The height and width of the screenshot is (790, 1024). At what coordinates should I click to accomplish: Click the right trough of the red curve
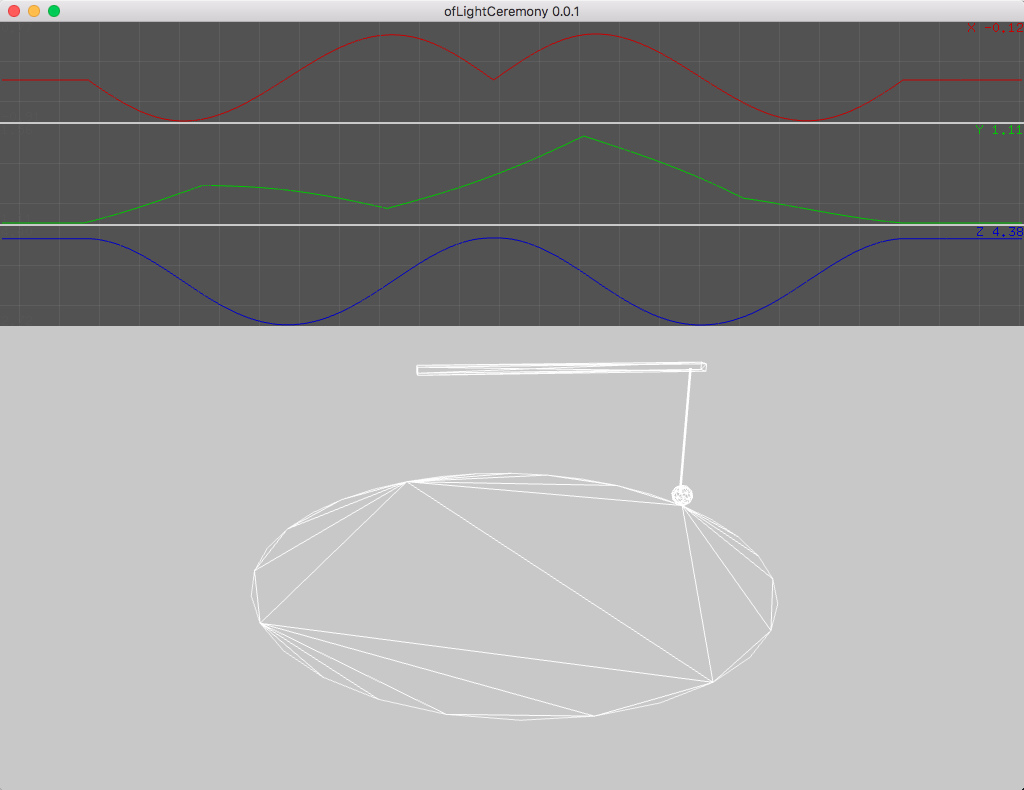pyautogui.click(x=810, y=121)
